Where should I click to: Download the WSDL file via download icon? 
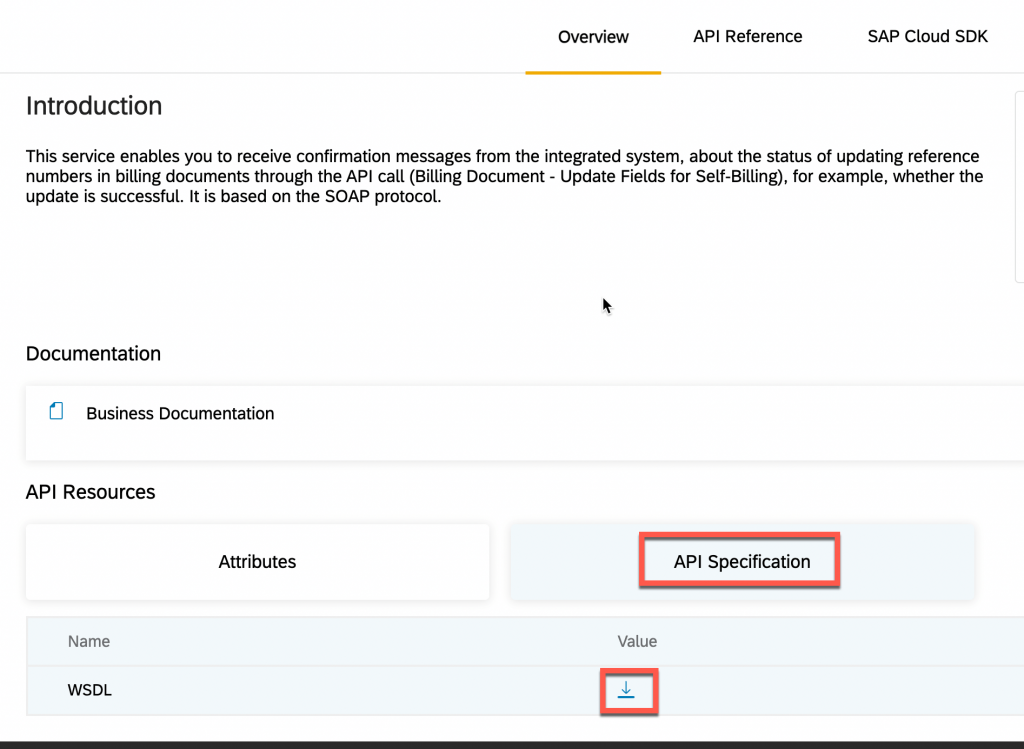coord(626,690)
